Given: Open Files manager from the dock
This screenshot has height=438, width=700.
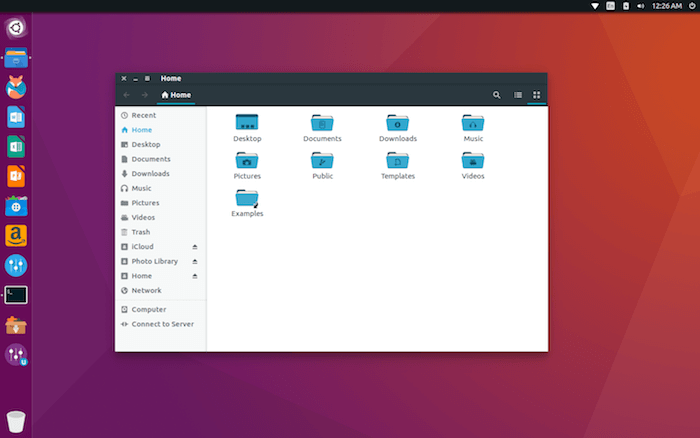Looking at the screenshot, I should point(16,58).
